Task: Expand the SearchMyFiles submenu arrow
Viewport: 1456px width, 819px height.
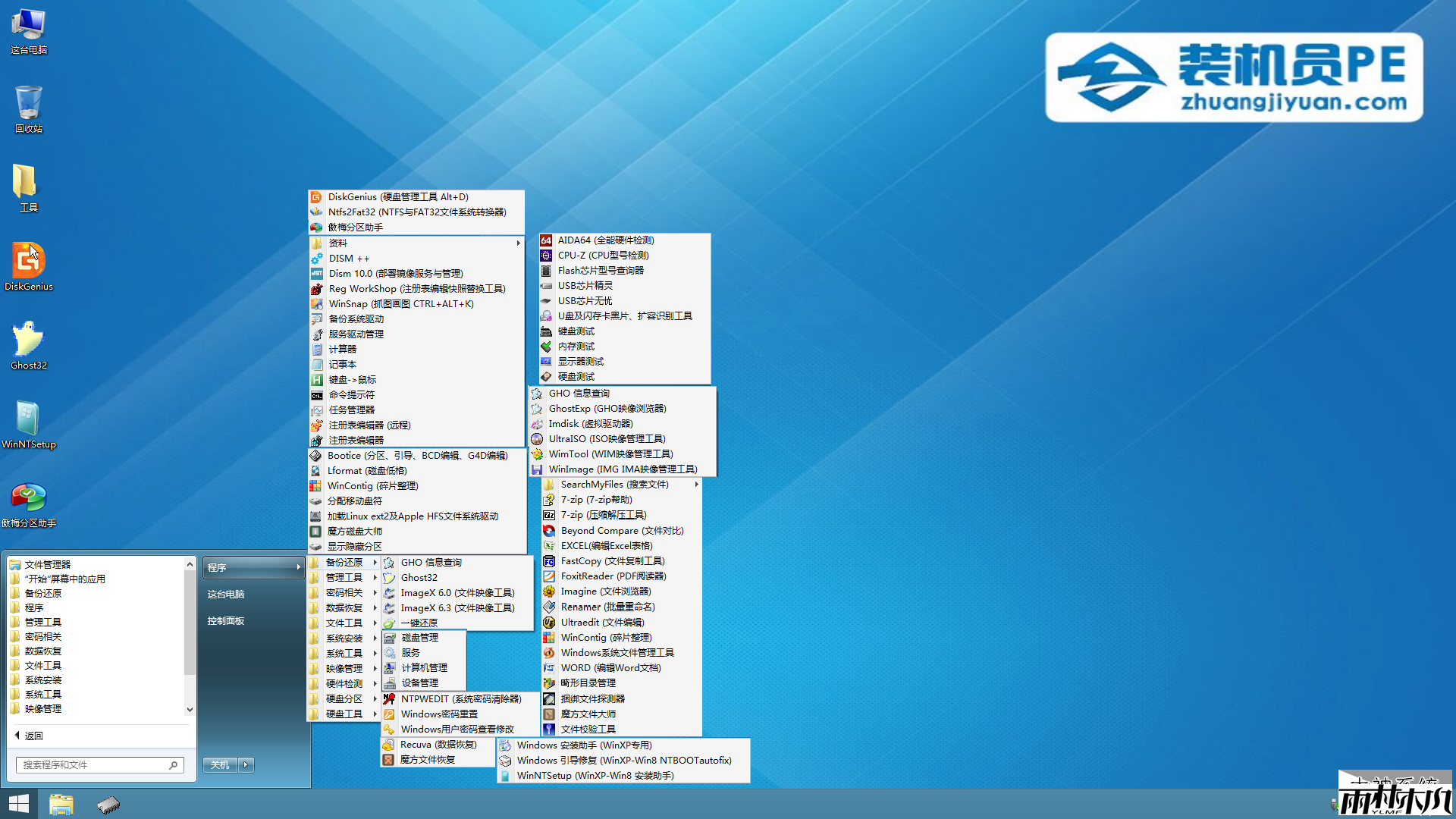Action: point(696,484)
